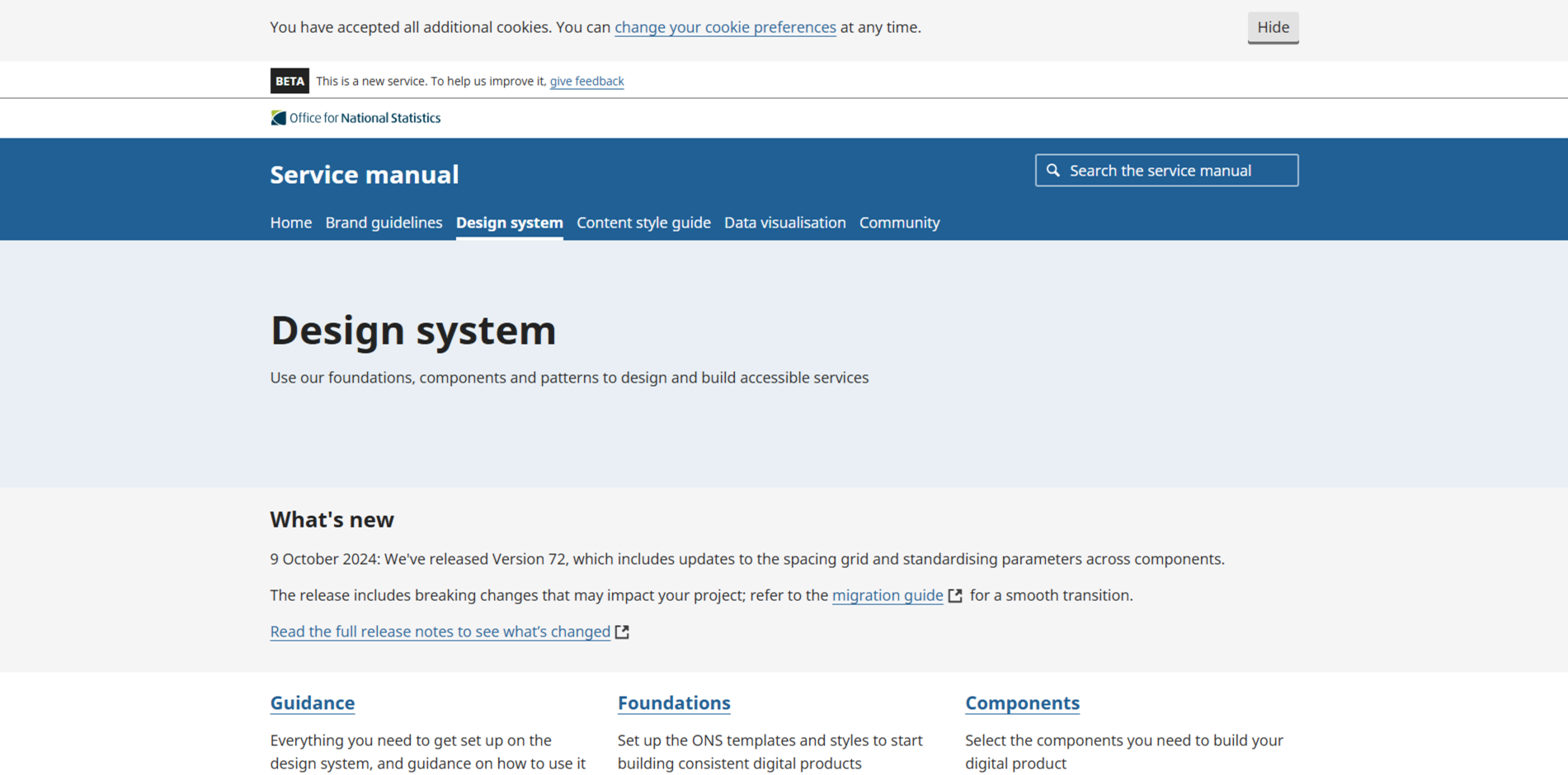Click the Service manual title
Image resolution: width=1568 pixels, height=775 pixels.
click(x=365, y=175)
